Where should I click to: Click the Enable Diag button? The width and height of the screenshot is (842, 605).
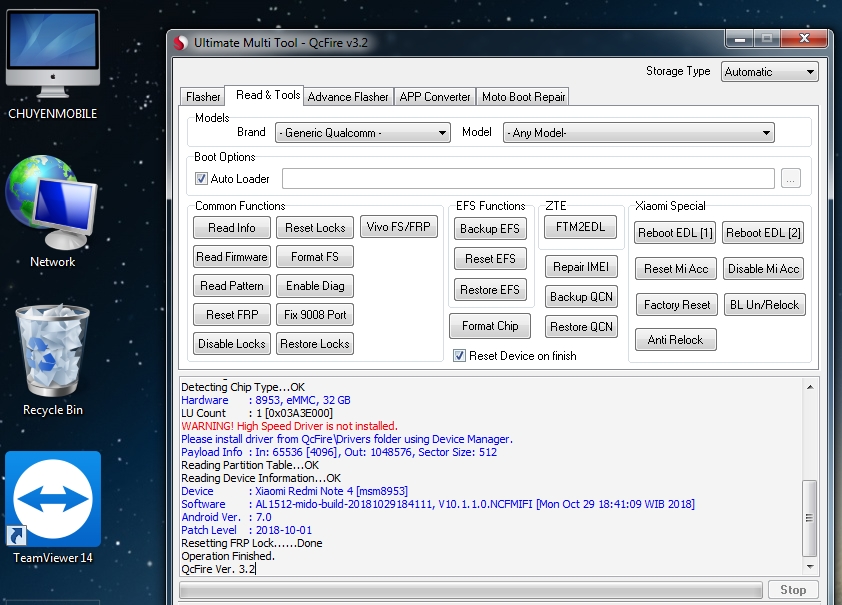tap(315, 286)
